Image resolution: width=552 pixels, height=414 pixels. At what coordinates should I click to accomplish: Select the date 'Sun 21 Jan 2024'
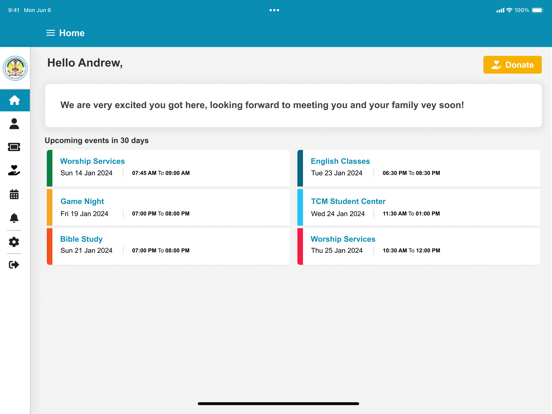86,250
